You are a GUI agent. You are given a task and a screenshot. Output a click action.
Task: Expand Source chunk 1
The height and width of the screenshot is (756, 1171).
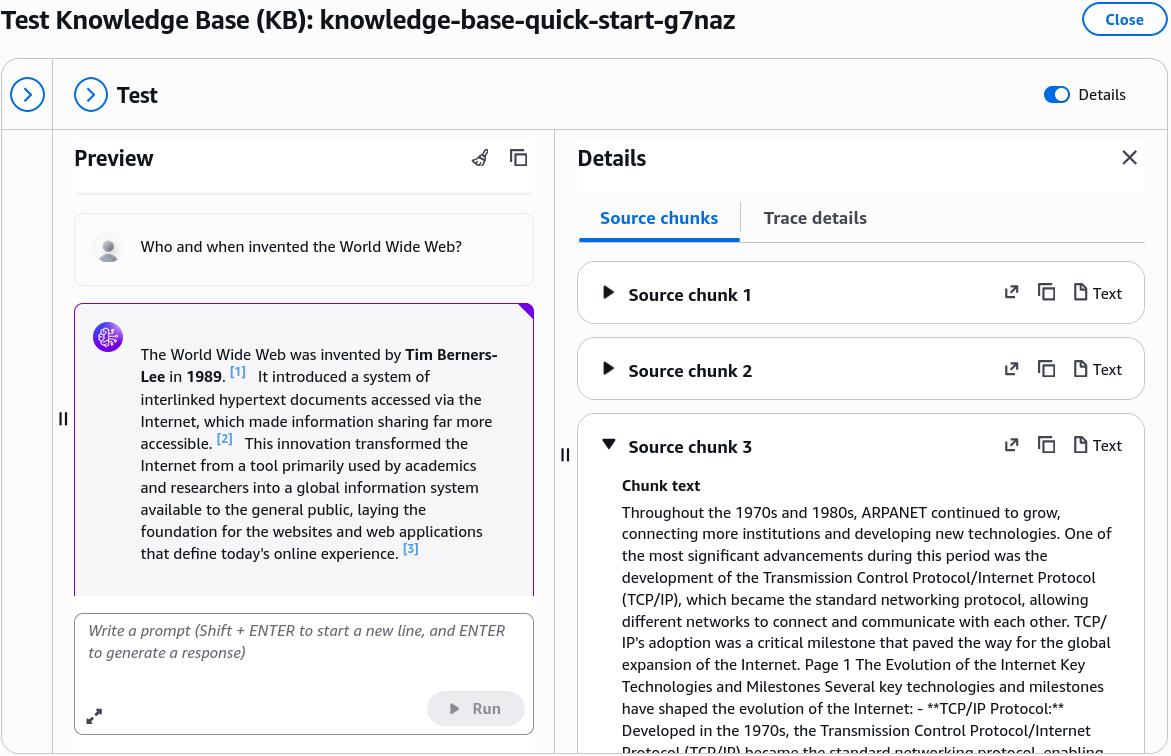point(608,293)
